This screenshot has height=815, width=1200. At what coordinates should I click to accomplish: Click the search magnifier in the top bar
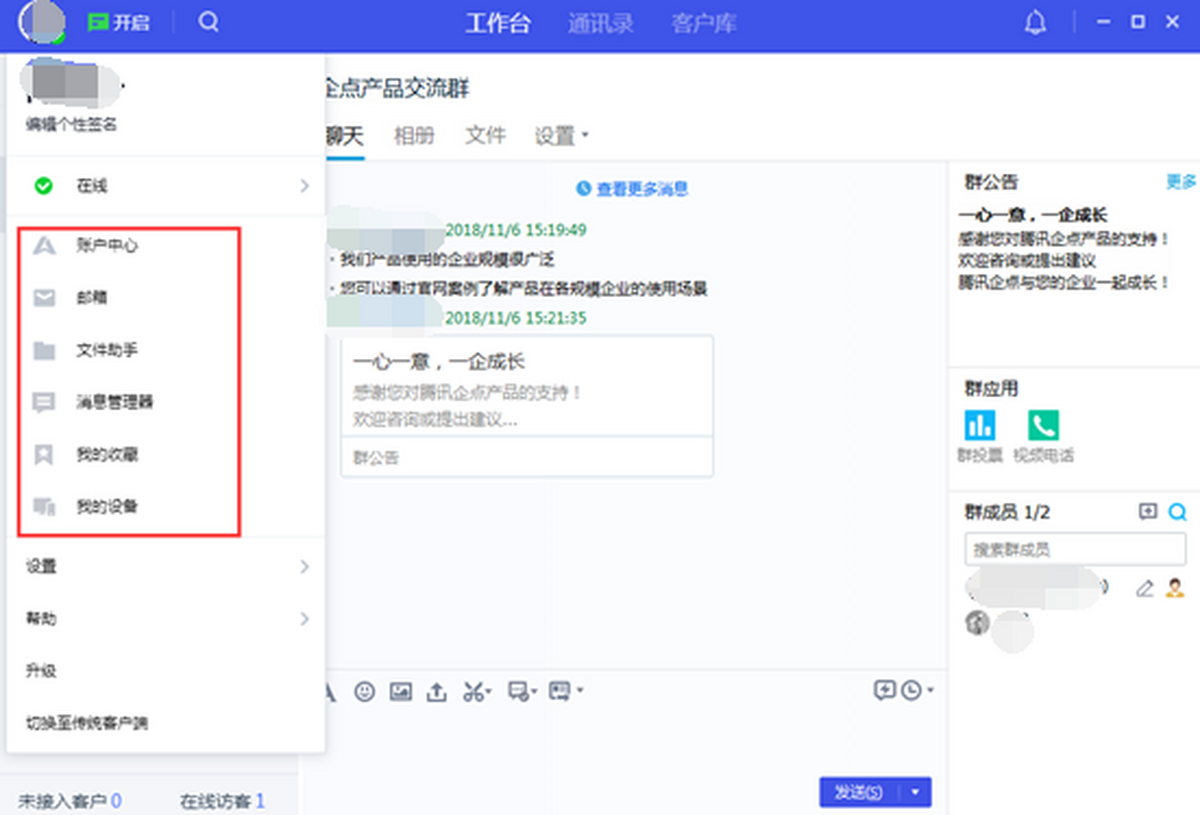coord(208,22)
